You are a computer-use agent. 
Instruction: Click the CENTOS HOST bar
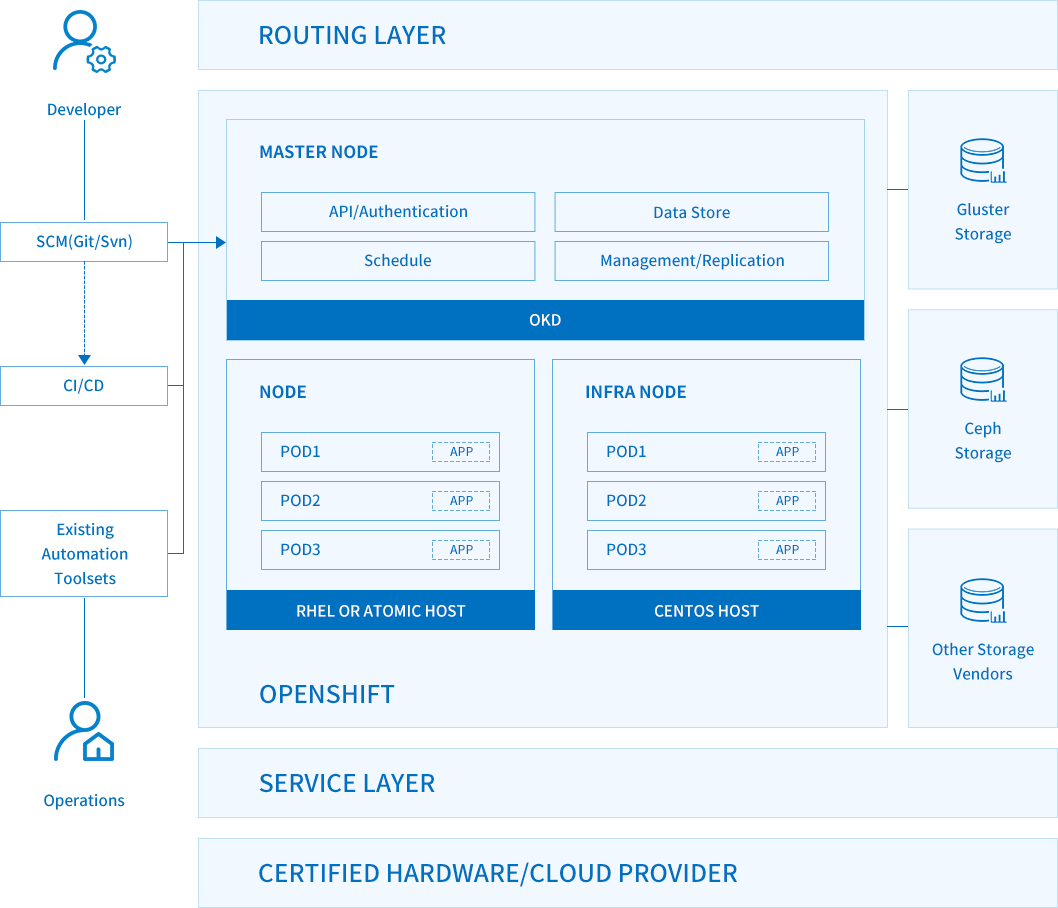point(706,611)
